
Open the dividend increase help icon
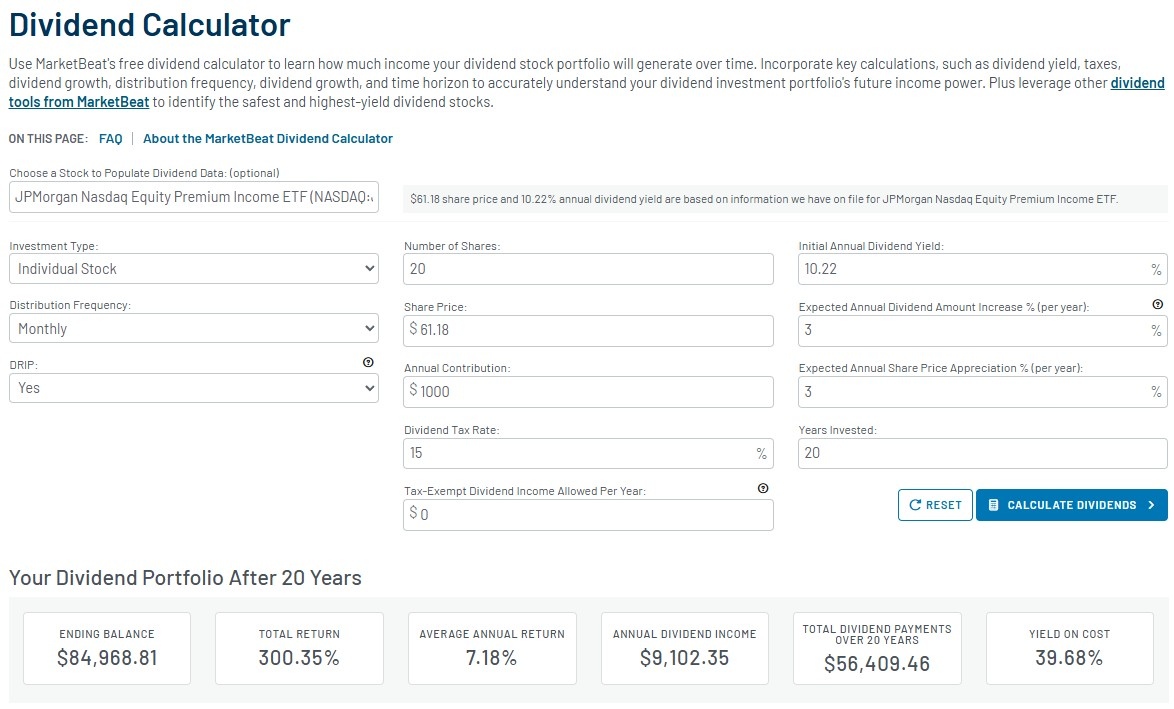point(1158,304)
